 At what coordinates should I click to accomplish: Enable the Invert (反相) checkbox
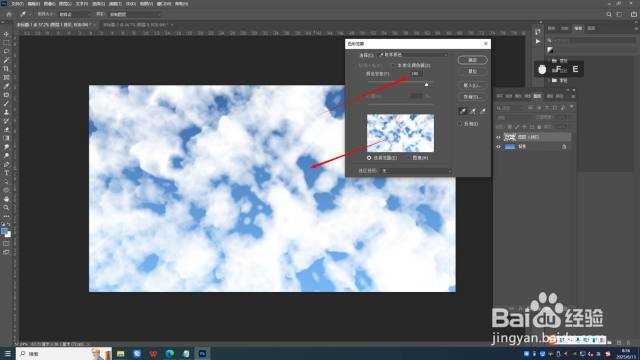click(x=460, y=124)
